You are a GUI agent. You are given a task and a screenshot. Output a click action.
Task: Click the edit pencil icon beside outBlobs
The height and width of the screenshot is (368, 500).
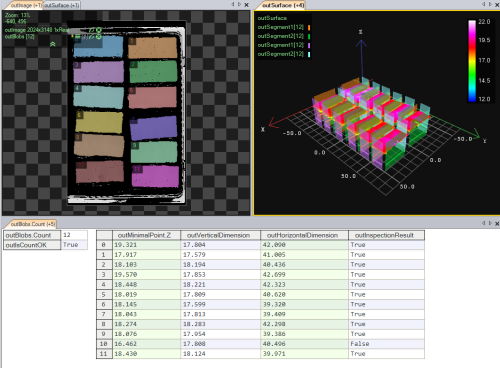click(x=92, y=37)
